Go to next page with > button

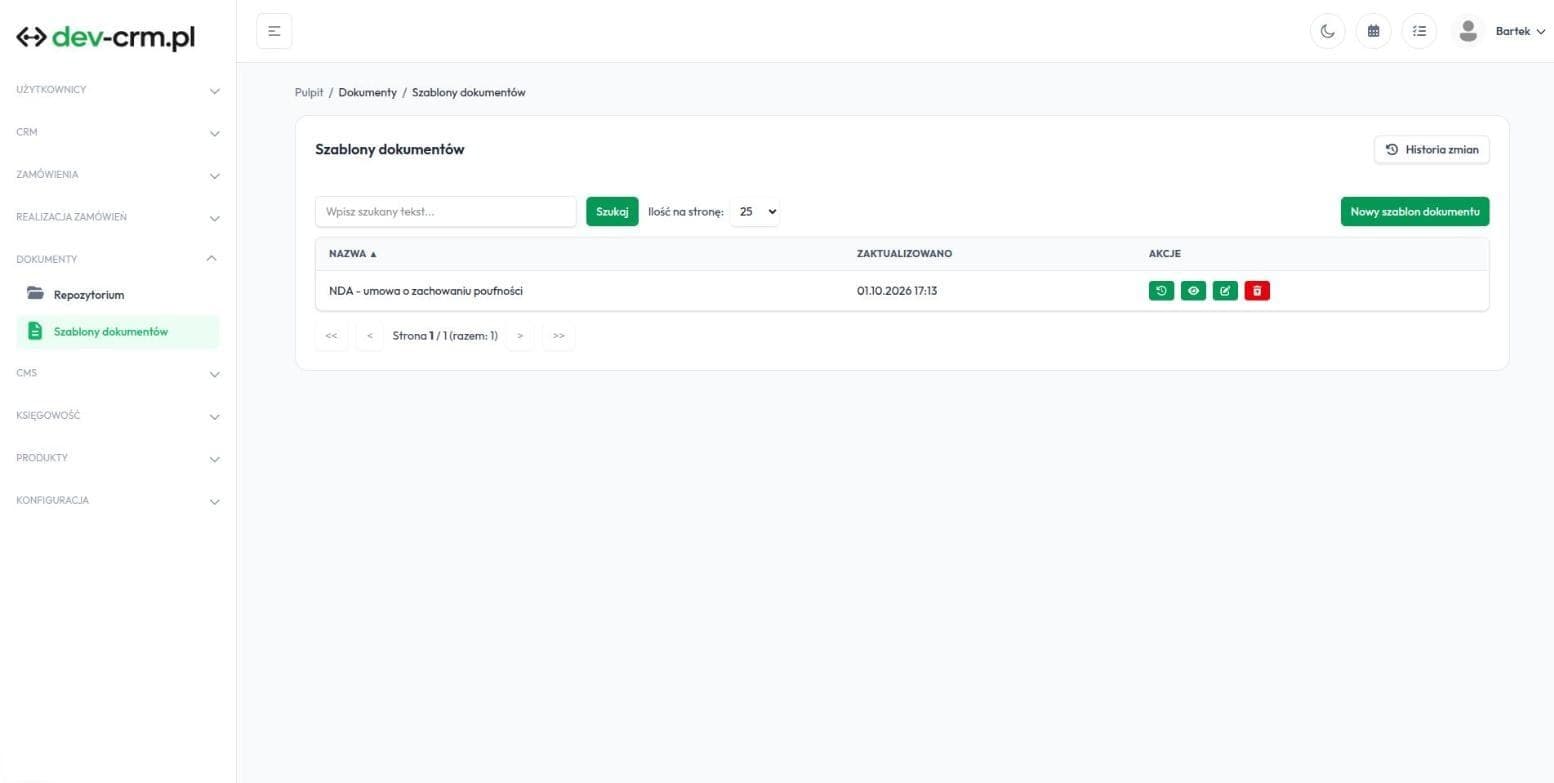(x=520, y=336)
